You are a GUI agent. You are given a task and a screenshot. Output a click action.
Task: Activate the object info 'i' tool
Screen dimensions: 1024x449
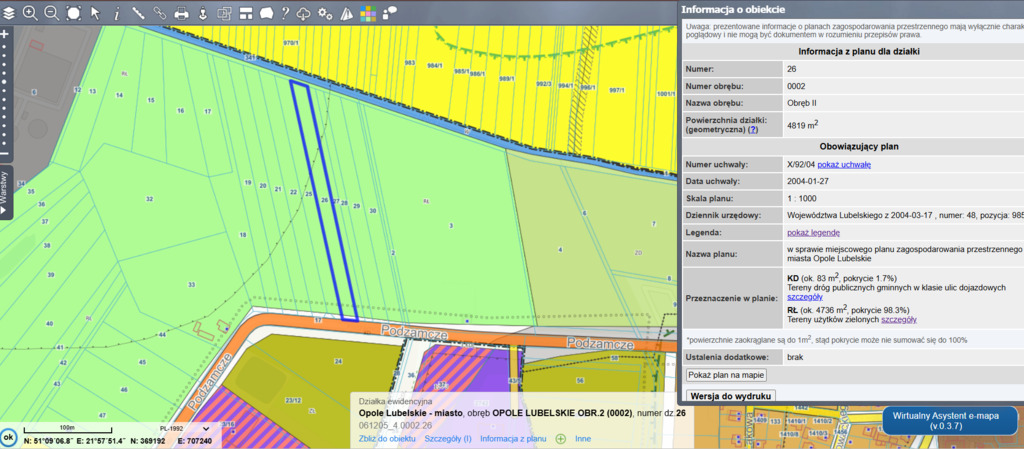coord(116,13)
